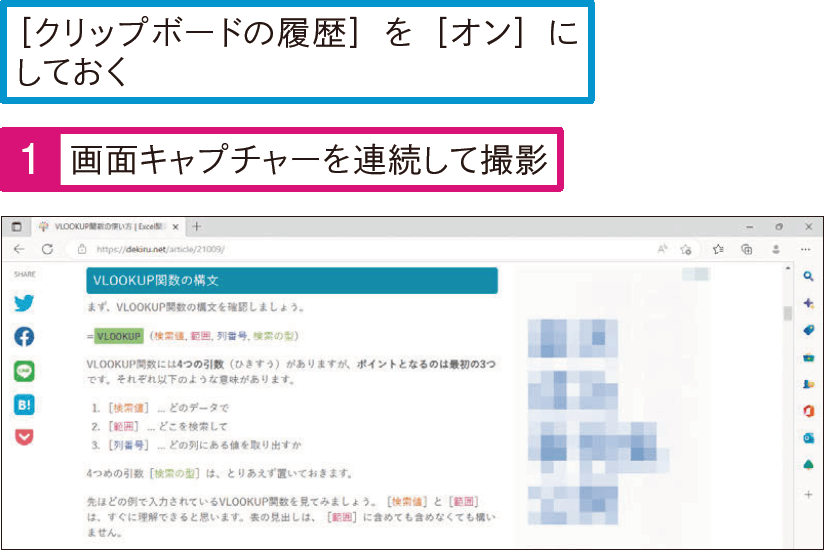This screenshot has height=550, width=824.
Task: Bookmark the article with Hatena B!
Action: [x=24, y=405]
